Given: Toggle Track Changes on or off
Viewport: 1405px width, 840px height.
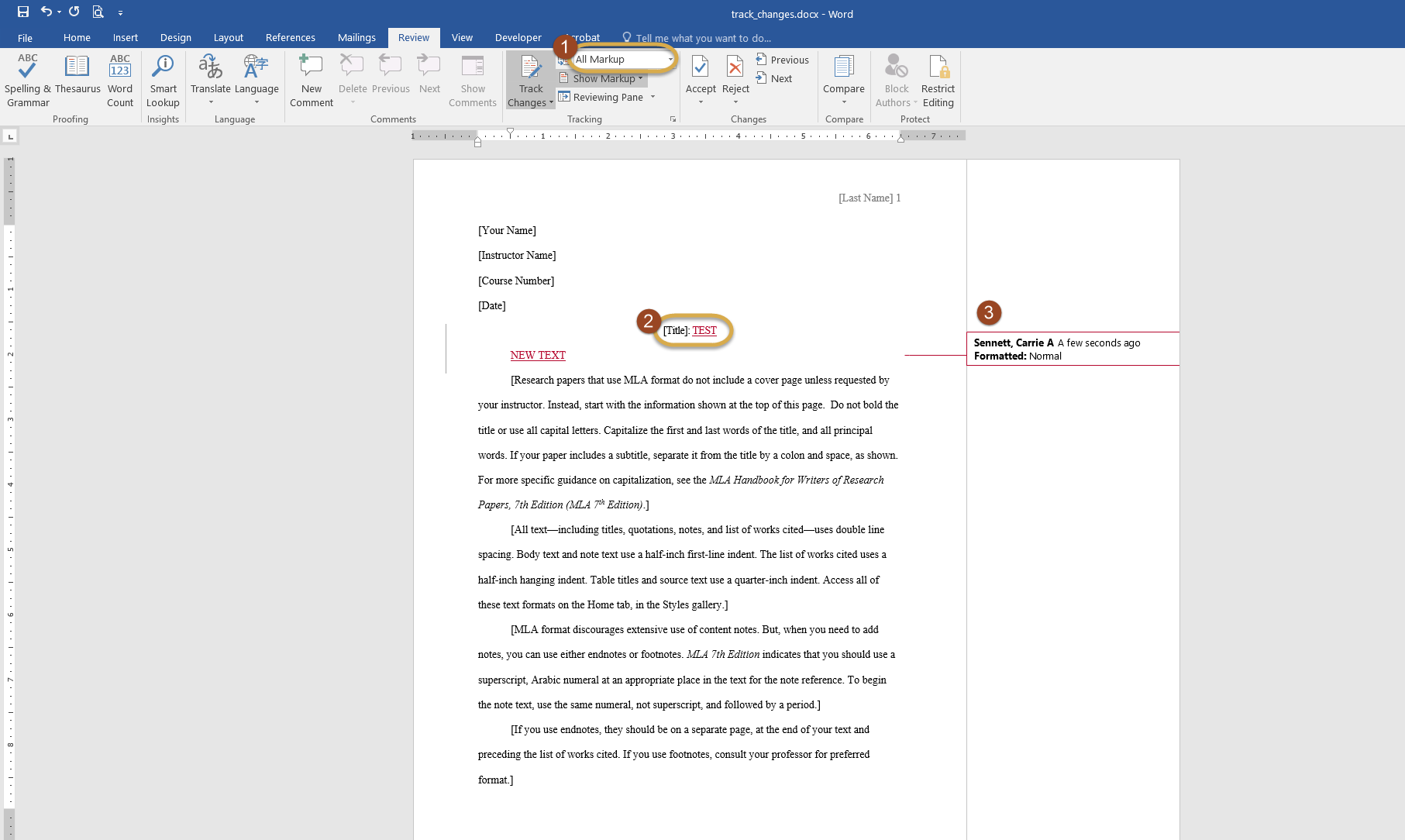Looking at the screenshot, I should point(531,70).
